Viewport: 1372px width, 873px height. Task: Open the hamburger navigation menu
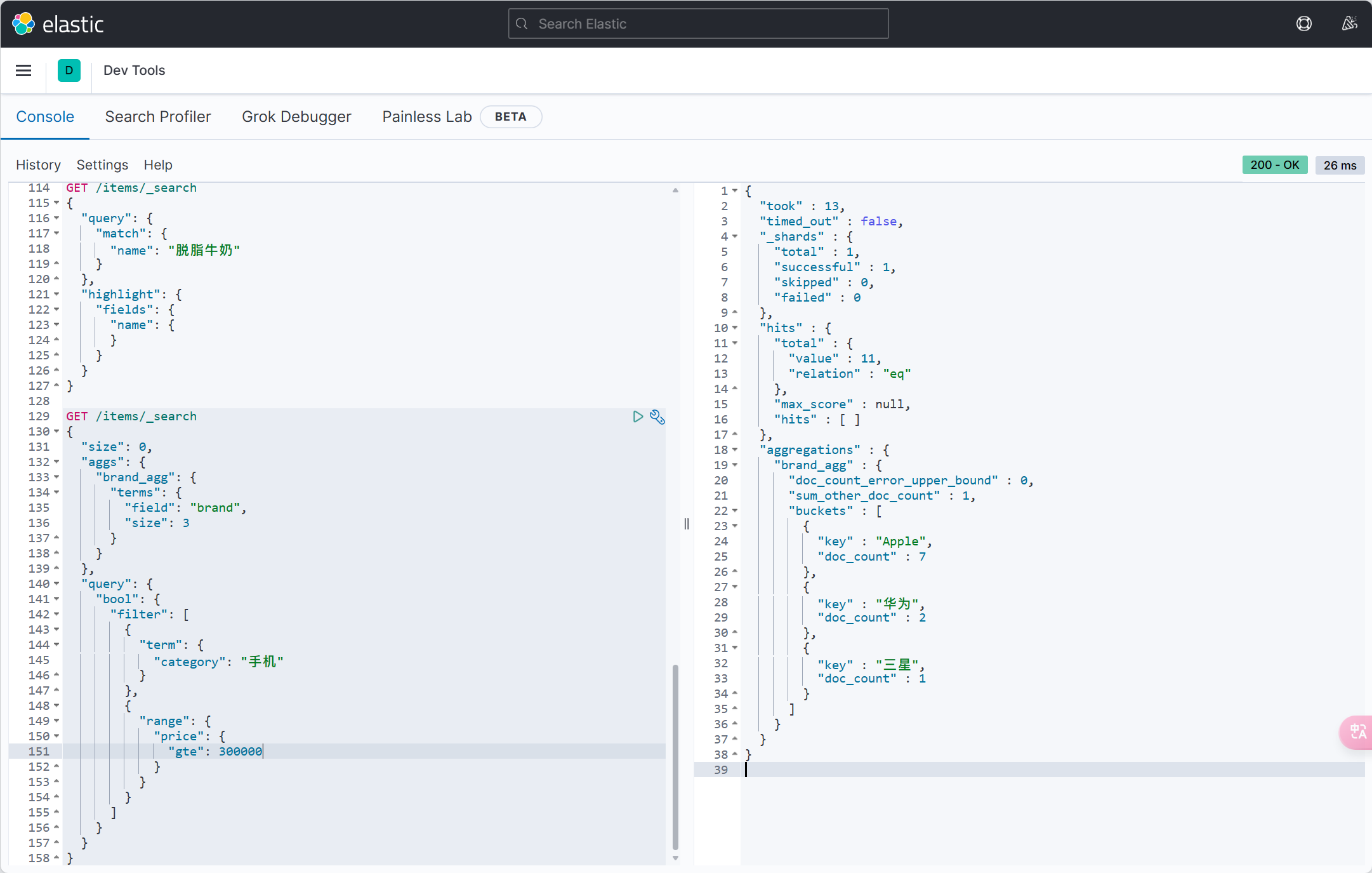click(x=23, y=70)
